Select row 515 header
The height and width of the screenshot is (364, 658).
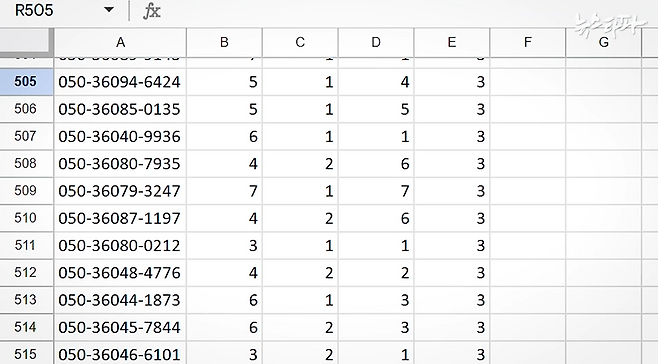pos(26,354)
